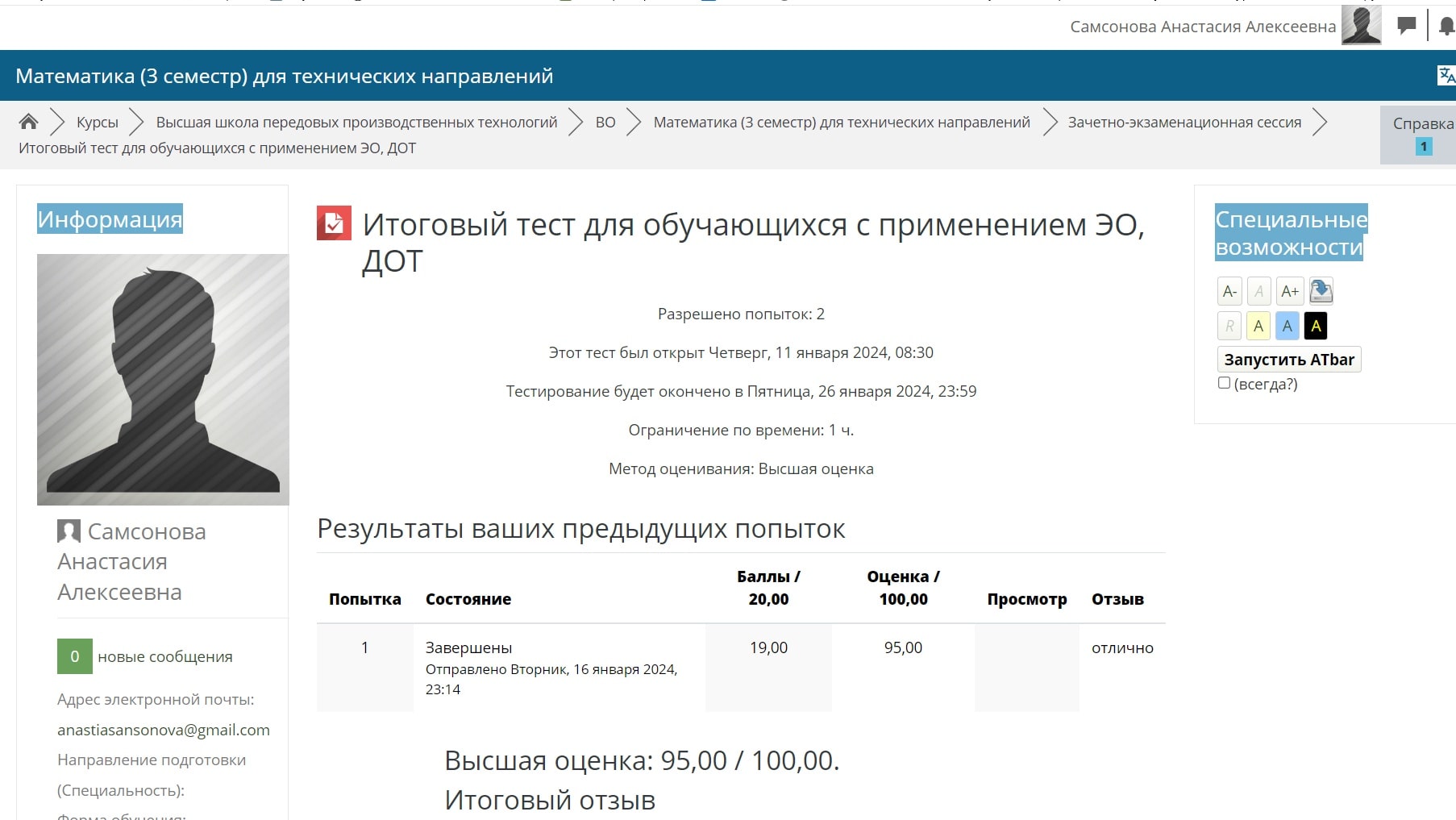Check the (всегда?) checkbox
This screenshot has height=820, width=1456.
(x=1224, y=382)
